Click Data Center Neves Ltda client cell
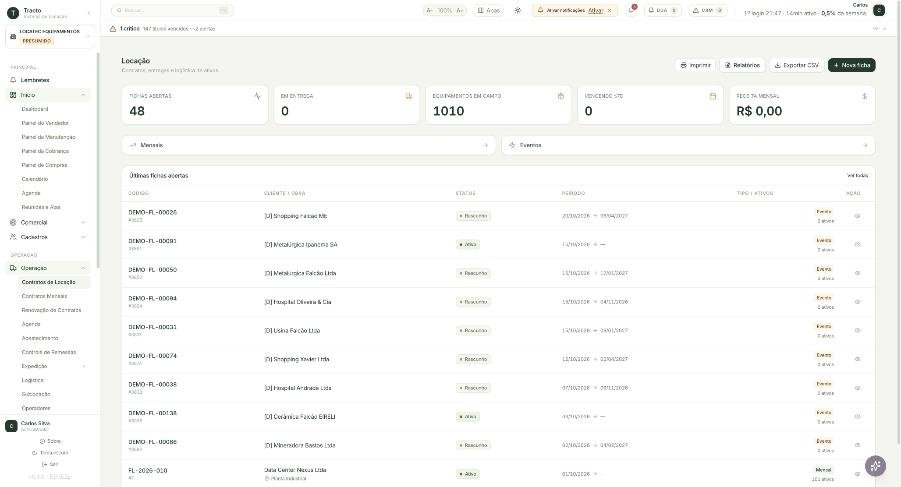The width and height of the screenshot is (901, 487). tap(295, 470)
